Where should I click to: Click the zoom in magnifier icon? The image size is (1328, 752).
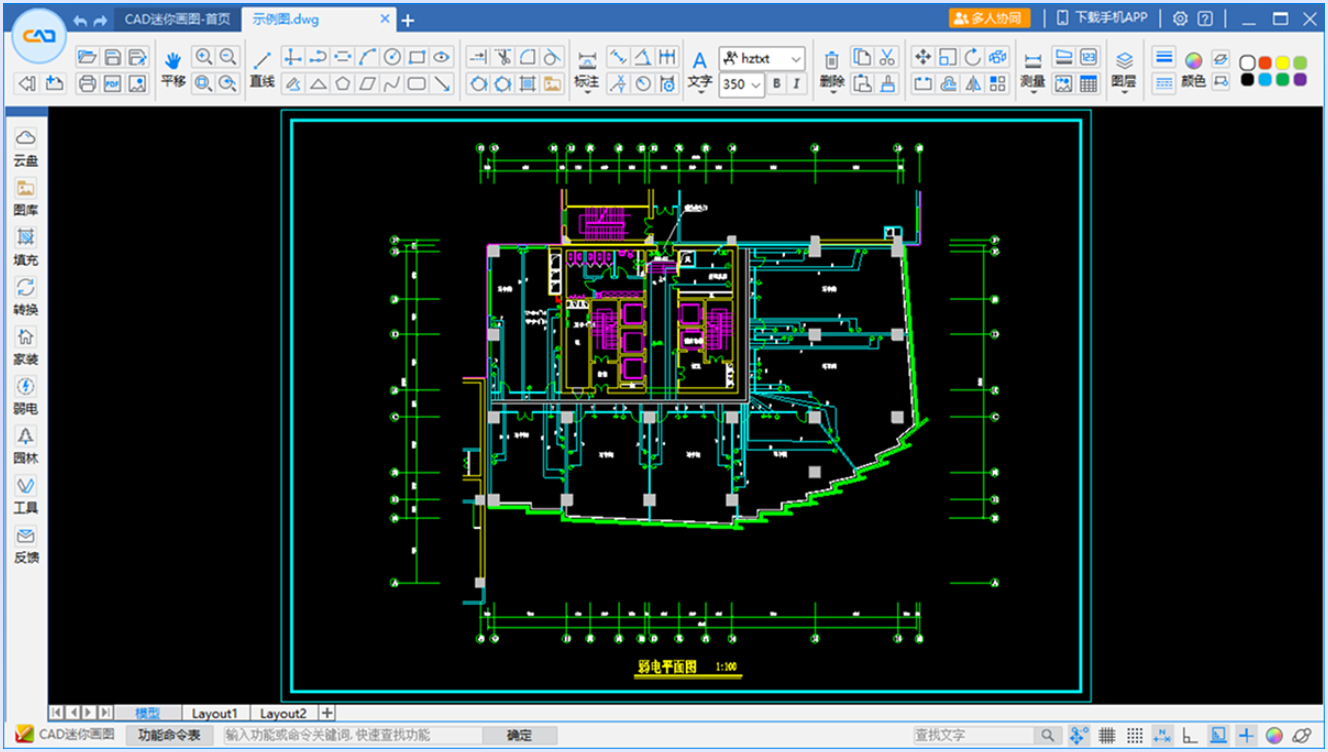point(204,58)
